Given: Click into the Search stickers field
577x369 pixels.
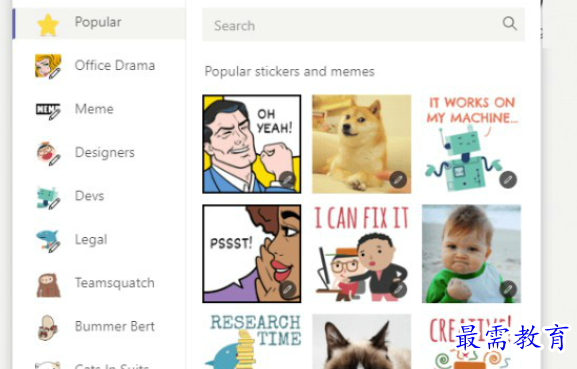Looking at the screenshot, I should pos(364,25).
